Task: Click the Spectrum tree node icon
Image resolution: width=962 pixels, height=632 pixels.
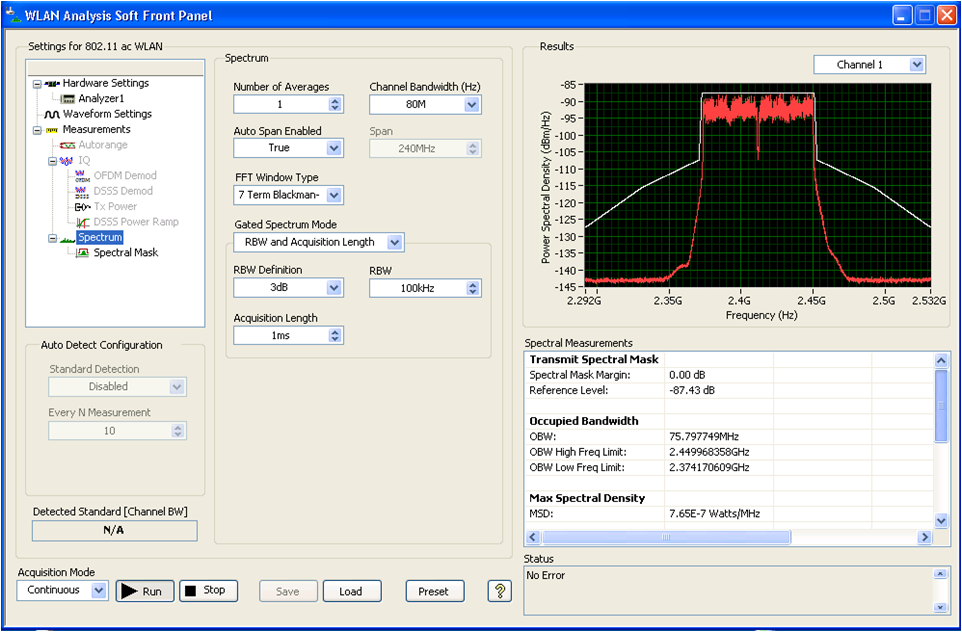Action: click(67, 238)
